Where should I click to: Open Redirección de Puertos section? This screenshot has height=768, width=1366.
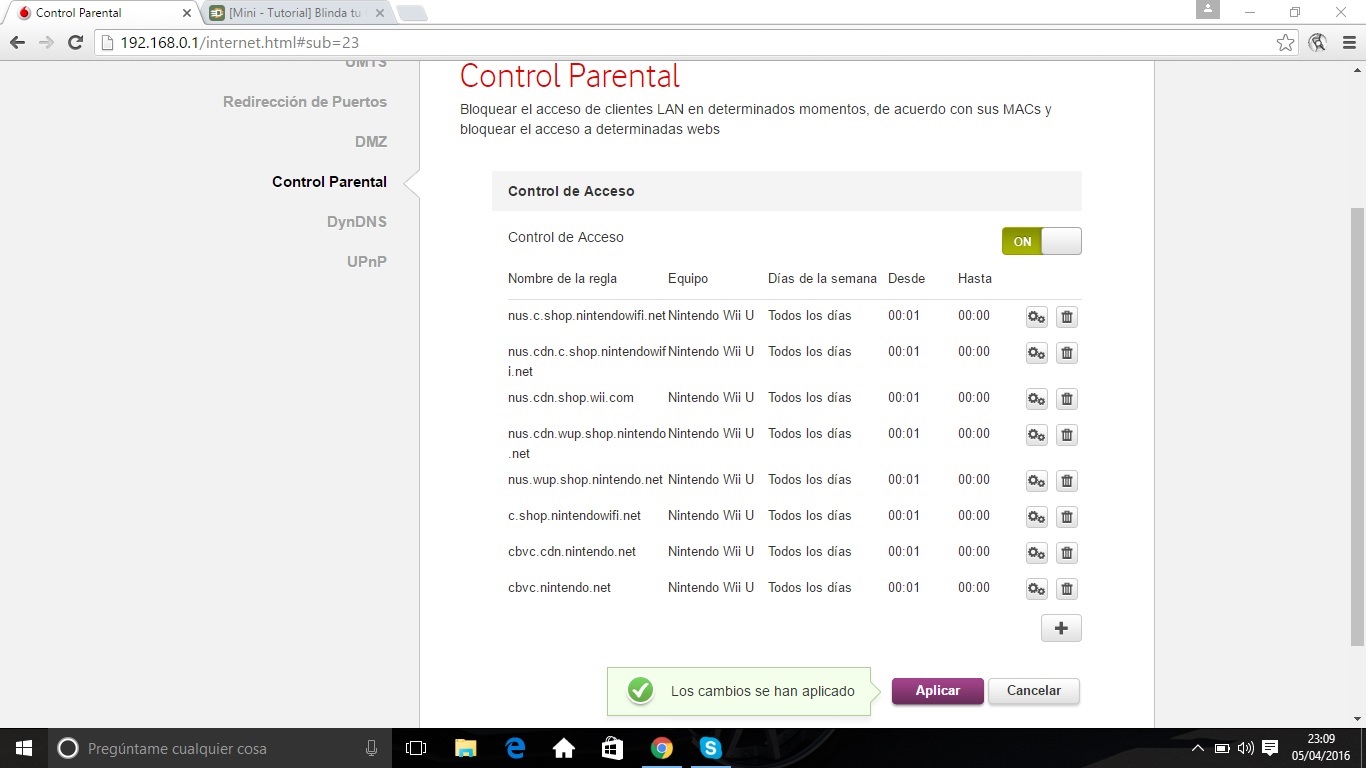(x=305, y=102)
